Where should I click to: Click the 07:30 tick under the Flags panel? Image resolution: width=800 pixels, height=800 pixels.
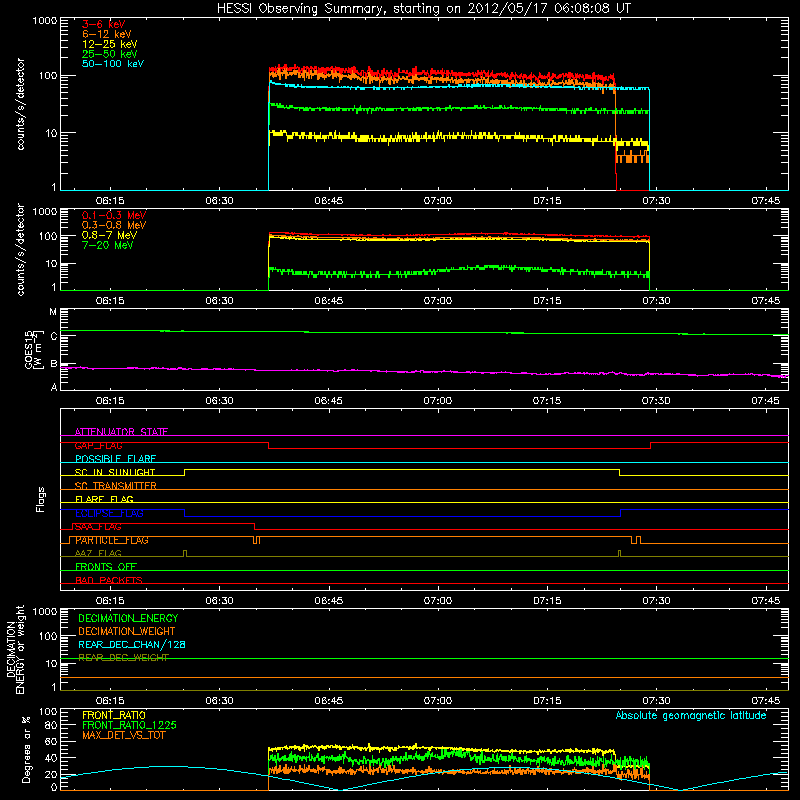pyautogui.click(x=656, y=601)
